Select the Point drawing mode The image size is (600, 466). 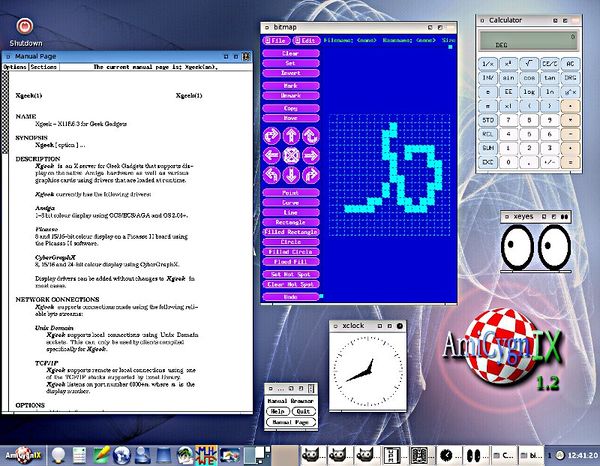pyautogui.click(x=290, y=192)
